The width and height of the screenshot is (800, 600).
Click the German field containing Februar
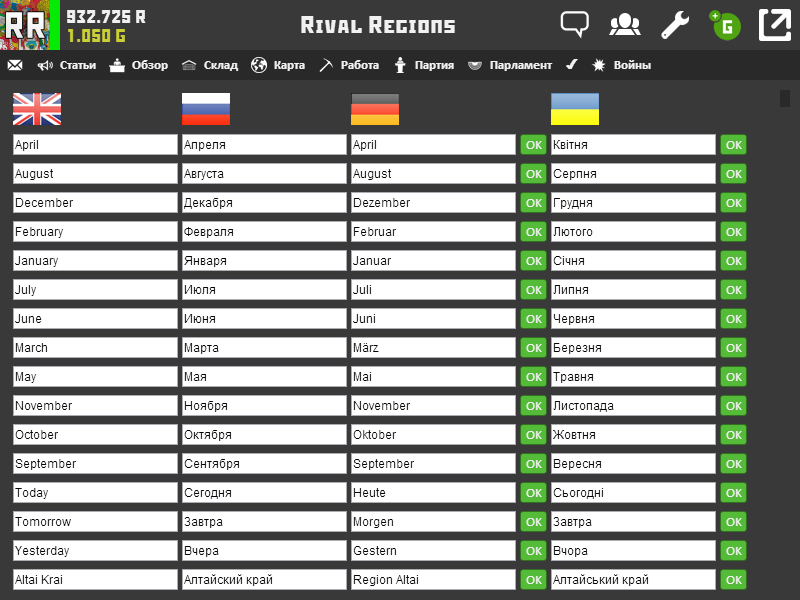click(x=434, y=232)
